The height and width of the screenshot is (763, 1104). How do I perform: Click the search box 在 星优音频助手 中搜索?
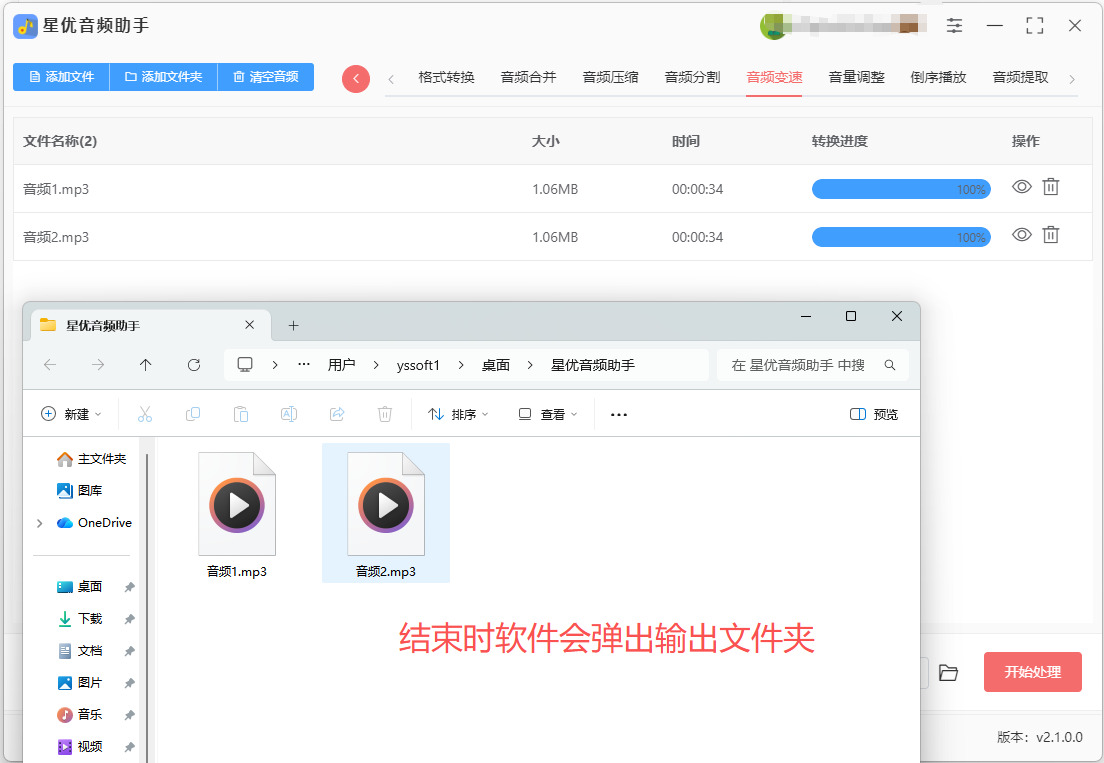click(813, 365)
